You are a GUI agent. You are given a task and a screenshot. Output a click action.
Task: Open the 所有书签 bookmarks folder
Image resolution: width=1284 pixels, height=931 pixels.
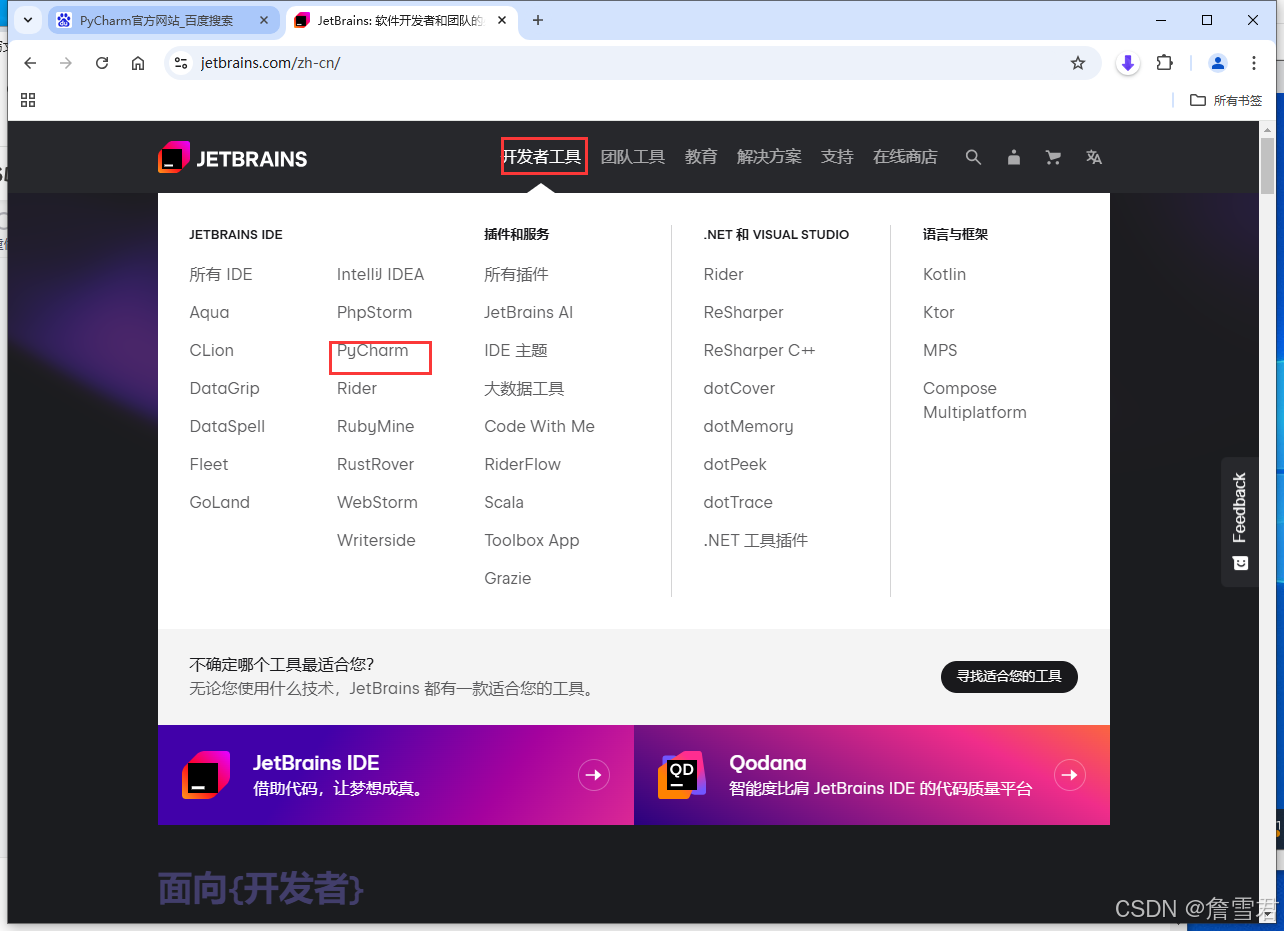[x=1226, y=100]
